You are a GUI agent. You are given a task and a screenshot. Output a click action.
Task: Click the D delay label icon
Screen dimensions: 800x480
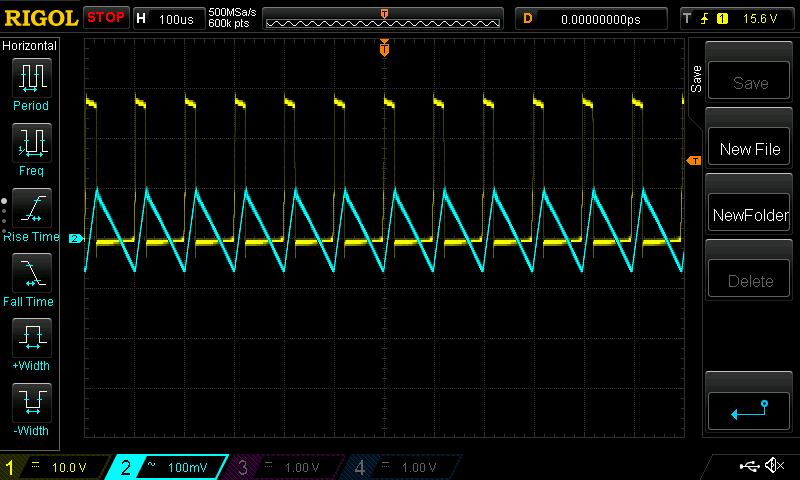coord(528,19)
